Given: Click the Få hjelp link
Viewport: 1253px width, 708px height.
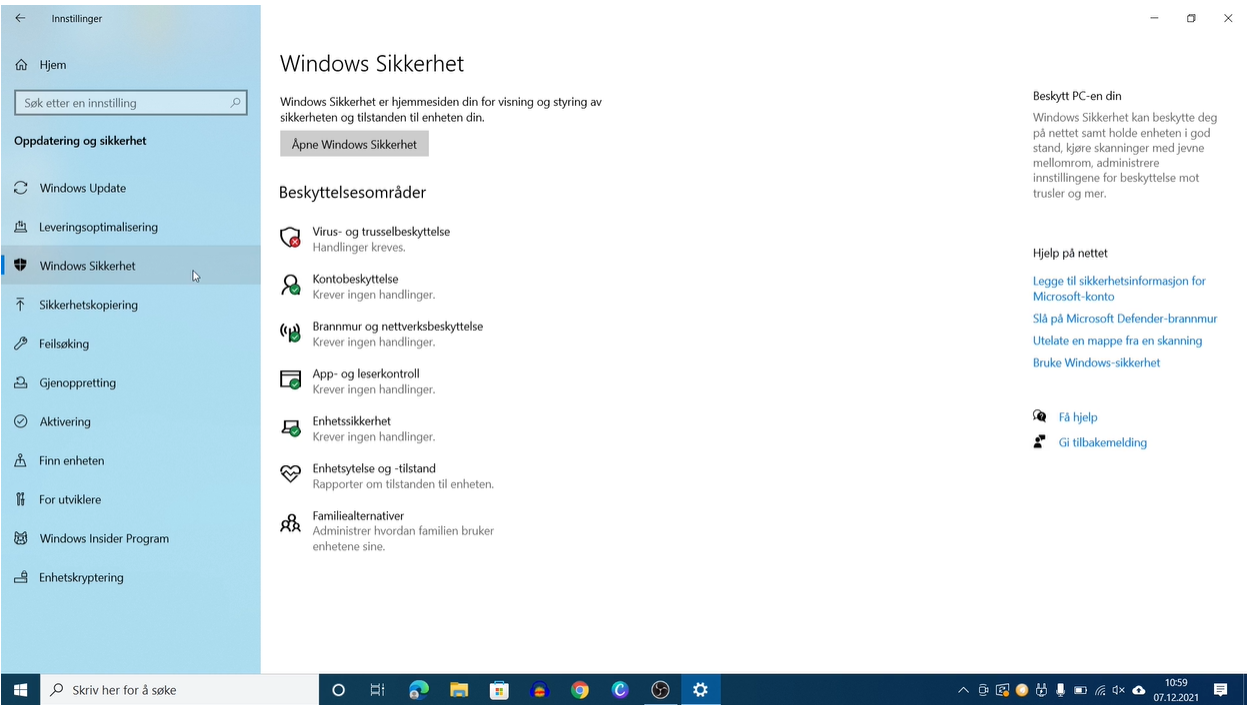Looking at the screenshot, I should point(1077,417).
